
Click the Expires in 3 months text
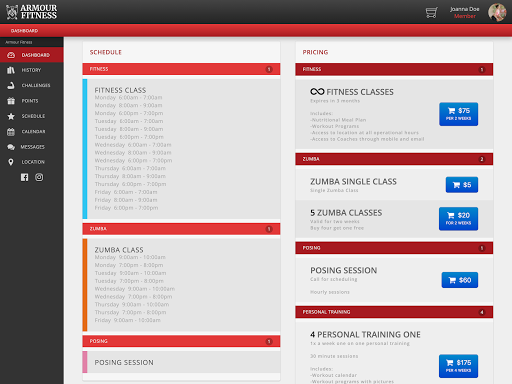[335, 101]
